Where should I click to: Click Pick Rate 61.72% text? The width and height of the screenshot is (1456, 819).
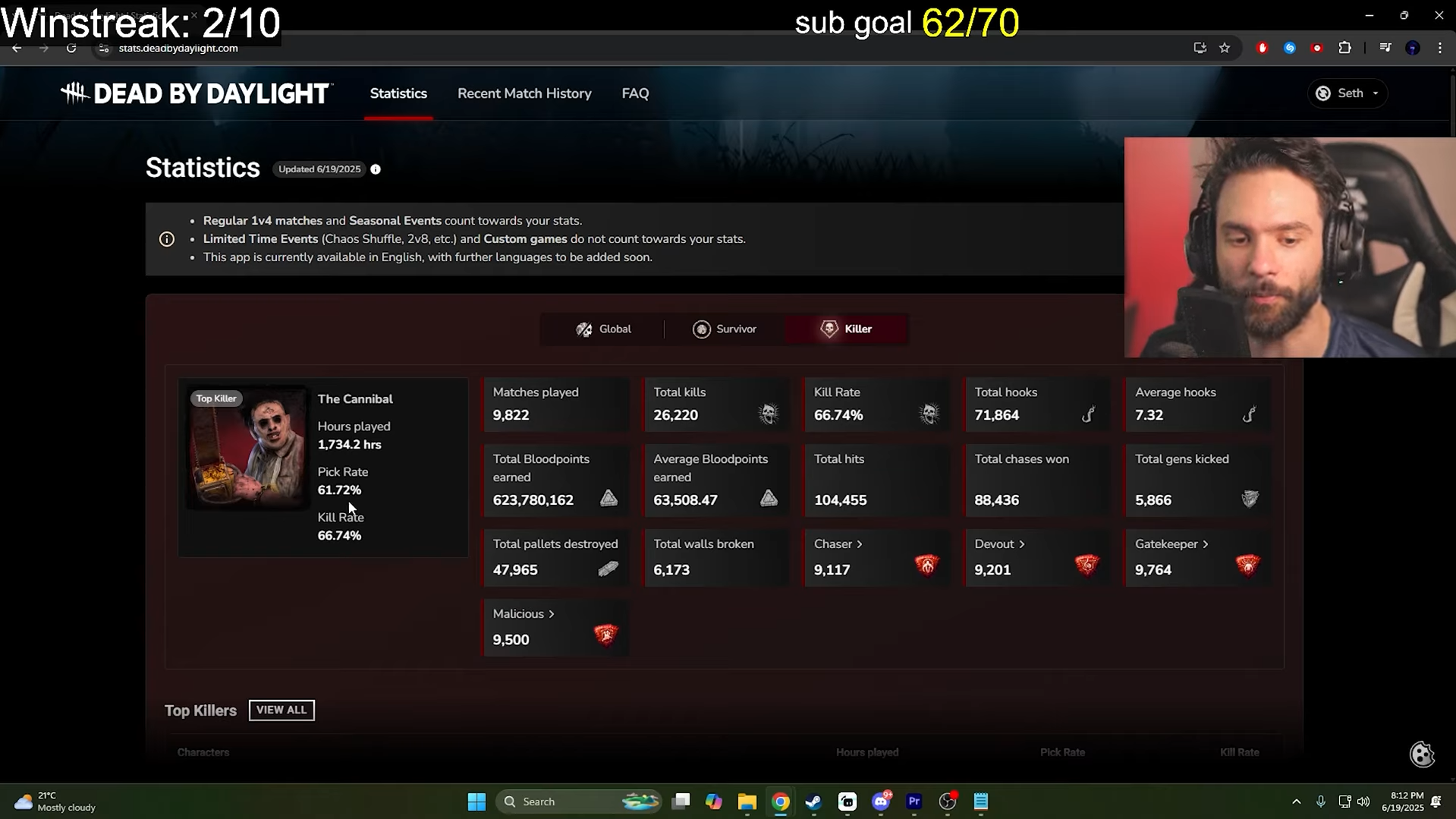(339, 490)
